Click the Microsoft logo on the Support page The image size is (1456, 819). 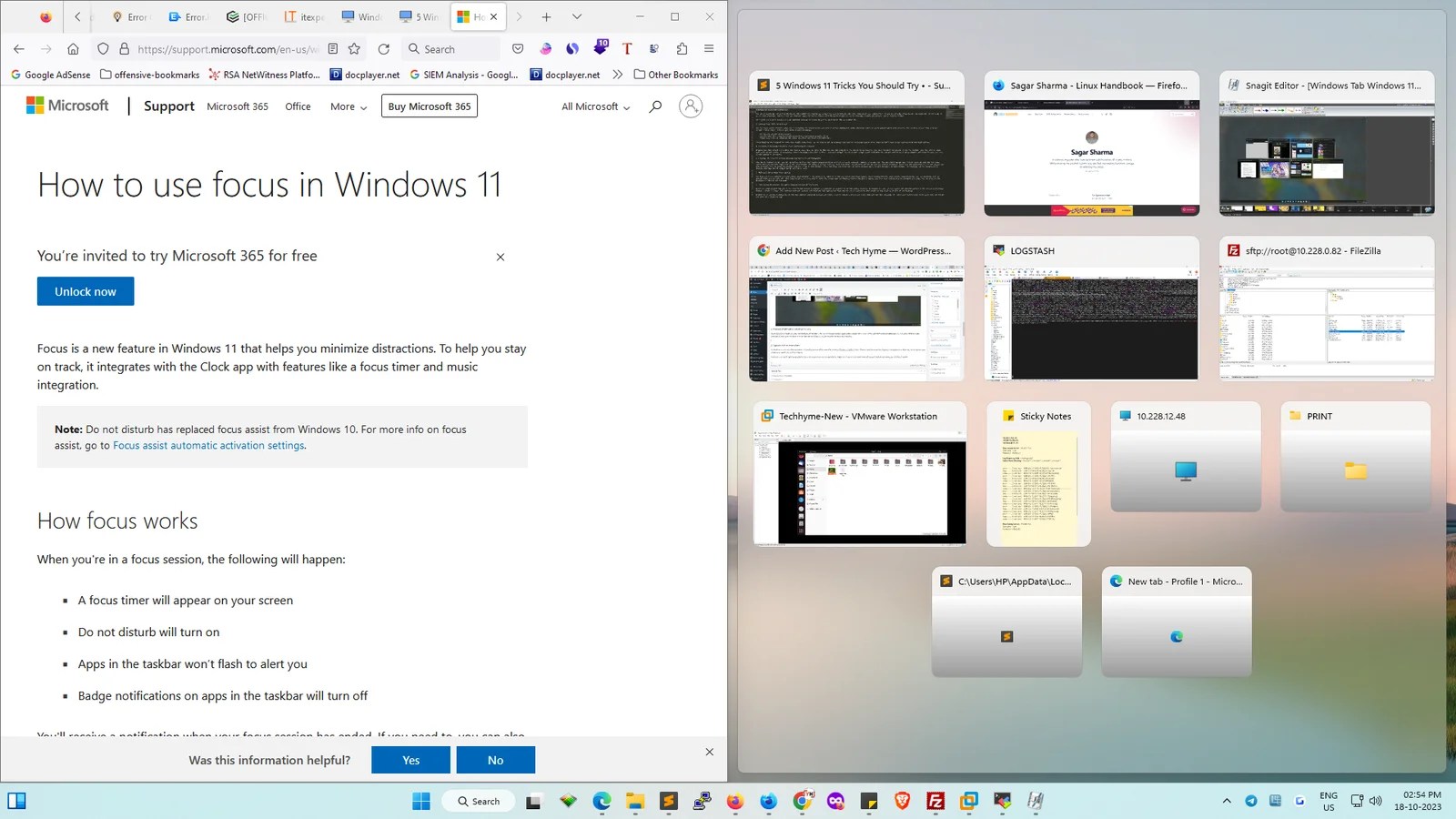(67, 106)
